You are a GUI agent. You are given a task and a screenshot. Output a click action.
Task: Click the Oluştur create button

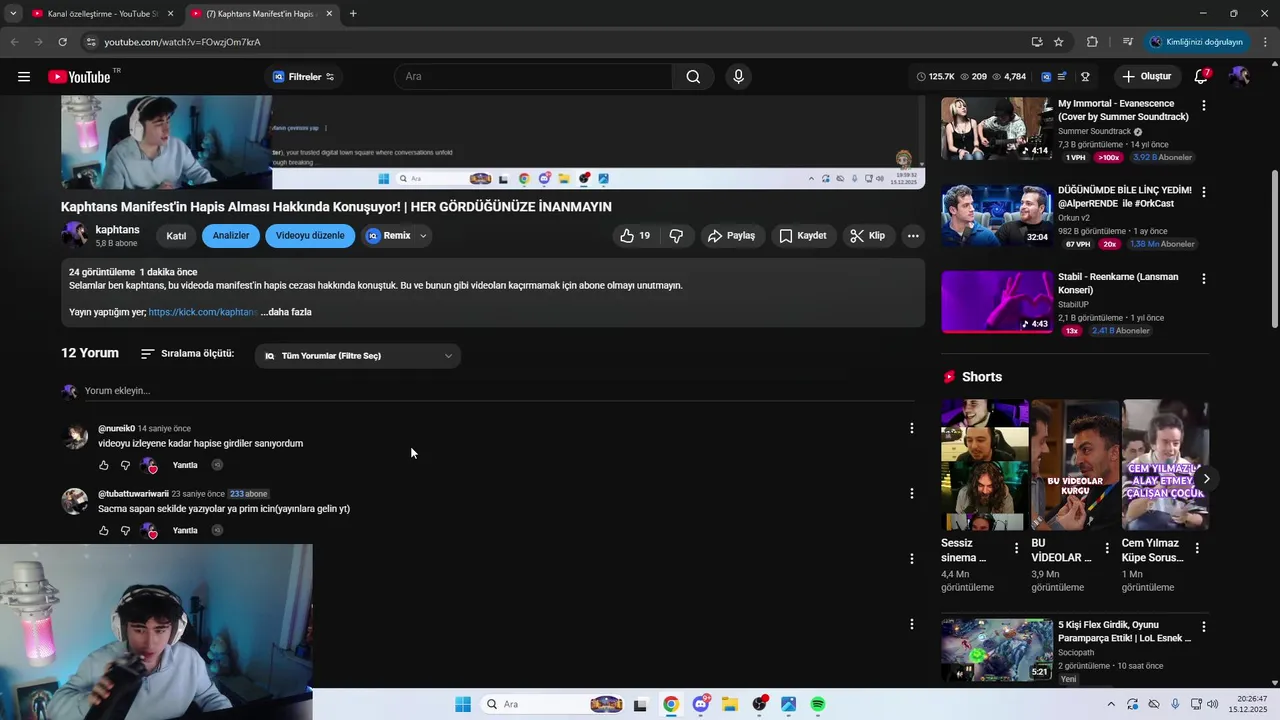coord(1146,77)
